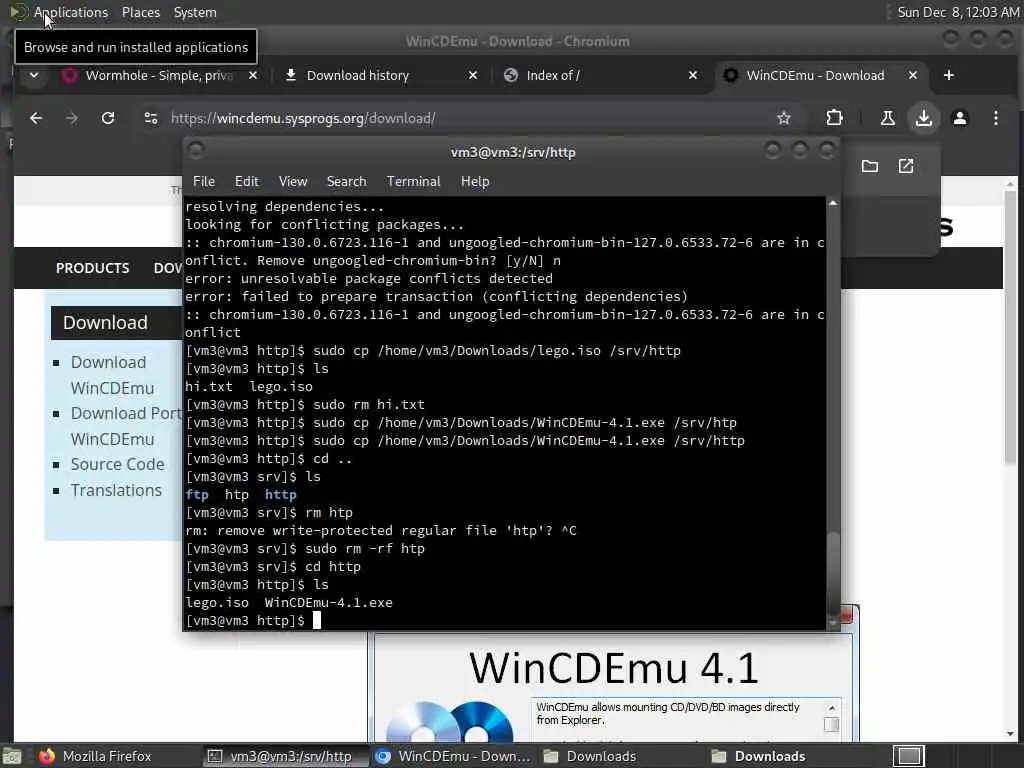Image resolution: width=1024 pixels, height=768 pixels.
Task: Switch to Wormhole browser tab
Action: pos(159,75)
